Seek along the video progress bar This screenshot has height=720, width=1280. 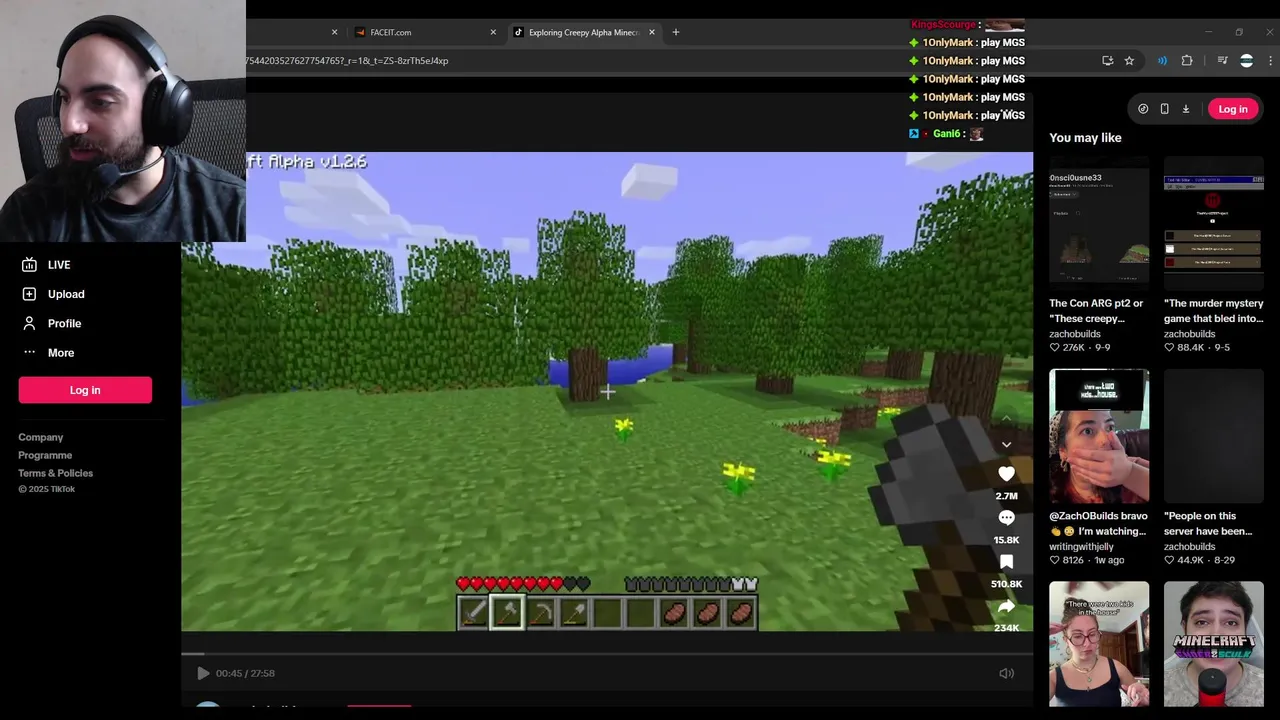coord(607,655)
